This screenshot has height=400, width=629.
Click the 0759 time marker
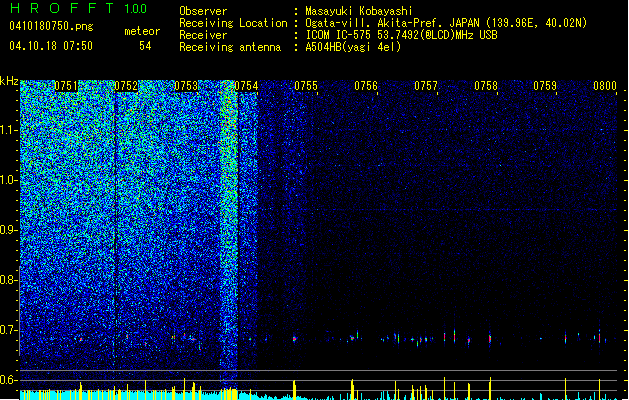tap(545, 86)
